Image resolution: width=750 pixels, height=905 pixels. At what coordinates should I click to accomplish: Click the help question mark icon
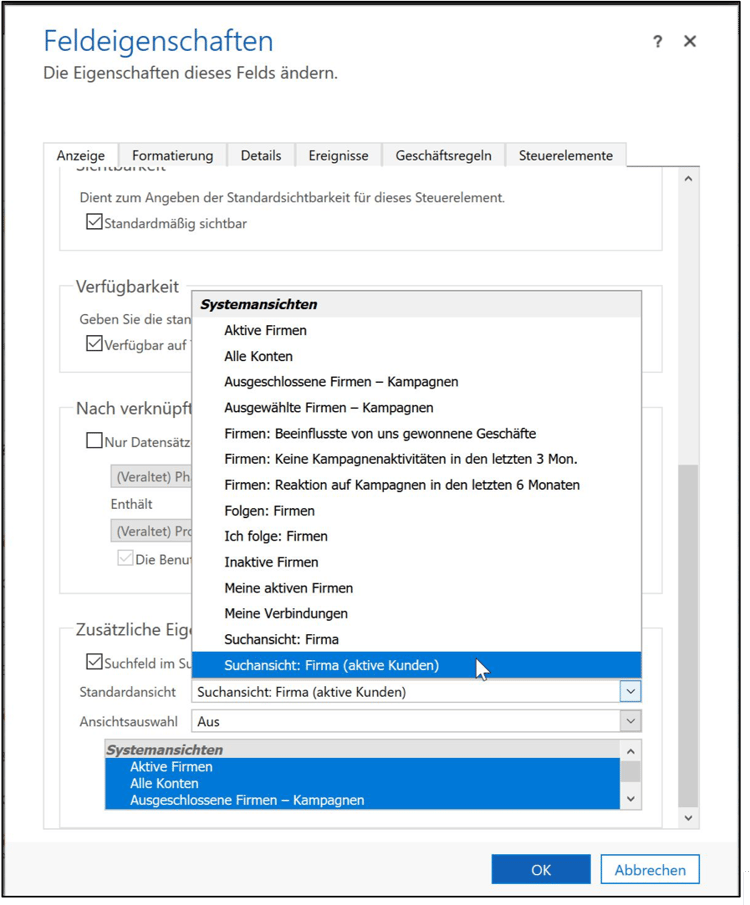(x=657, y=42)
